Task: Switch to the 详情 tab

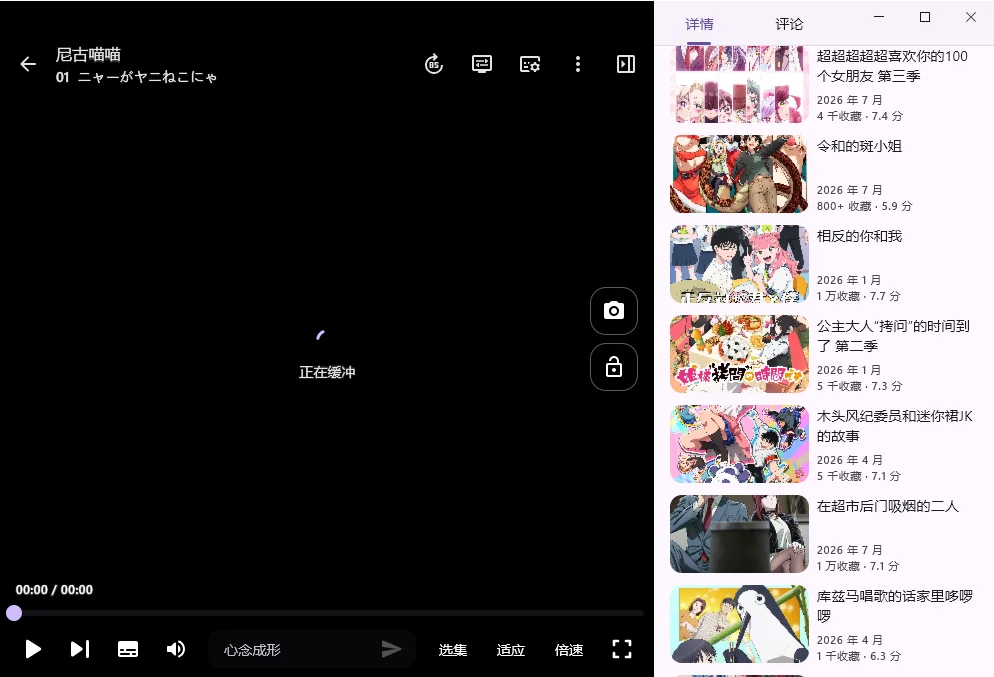Action: point(699,24)
